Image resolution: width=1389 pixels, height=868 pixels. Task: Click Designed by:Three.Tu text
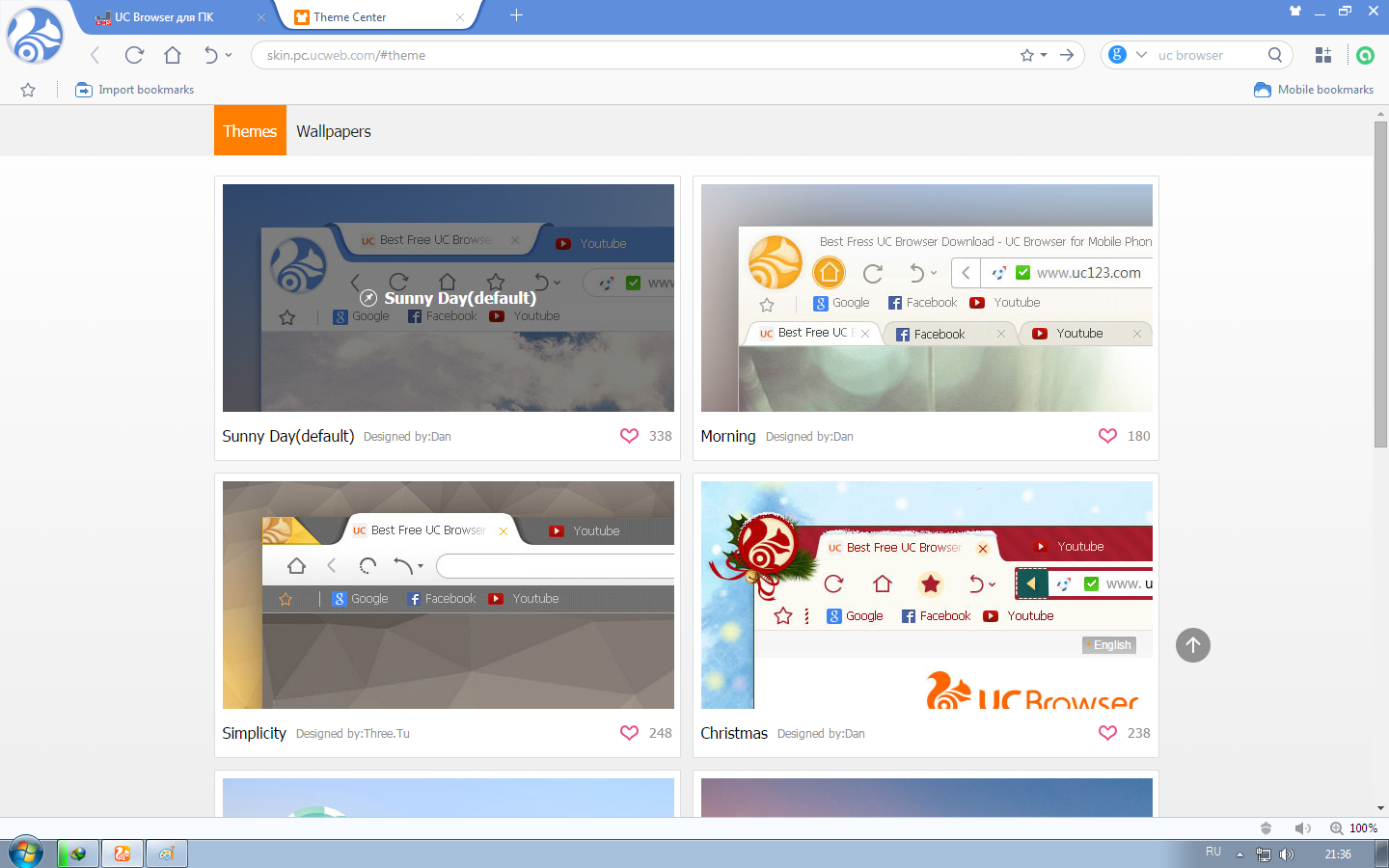pyautogui.click(x=353, y=734)
